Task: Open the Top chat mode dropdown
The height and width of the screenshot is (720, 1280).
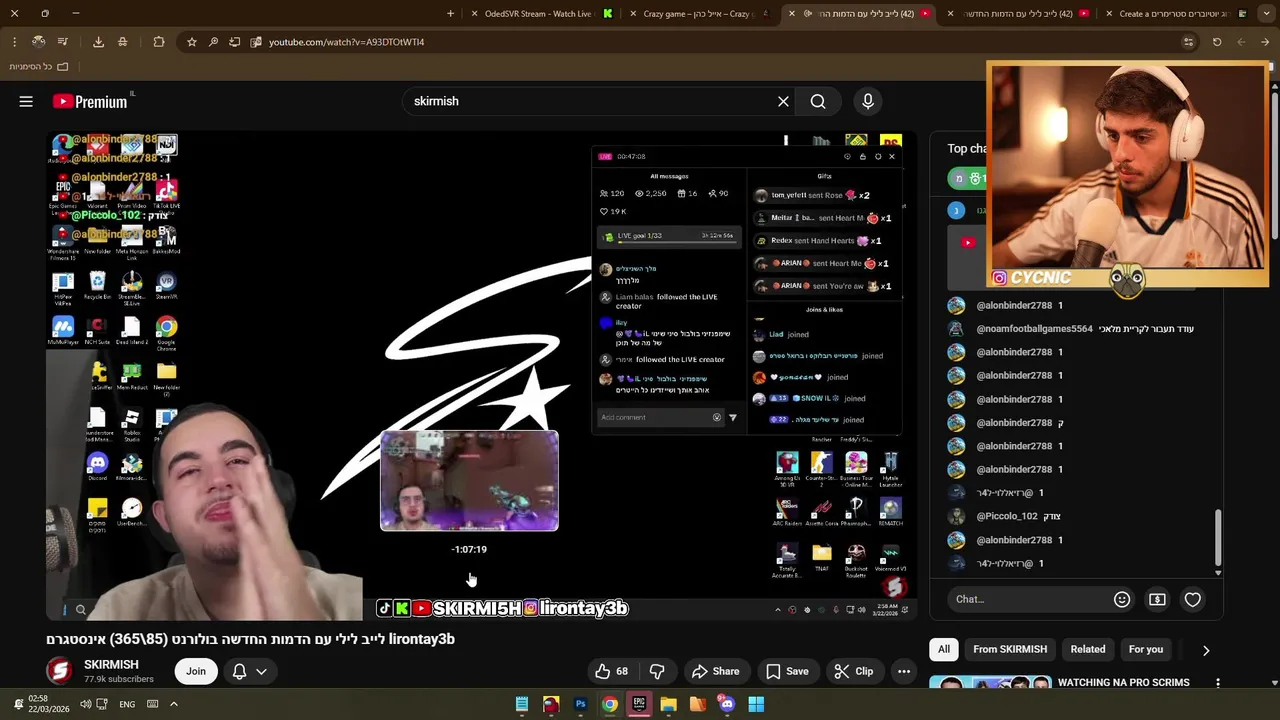Action: [x=966, y=148]
